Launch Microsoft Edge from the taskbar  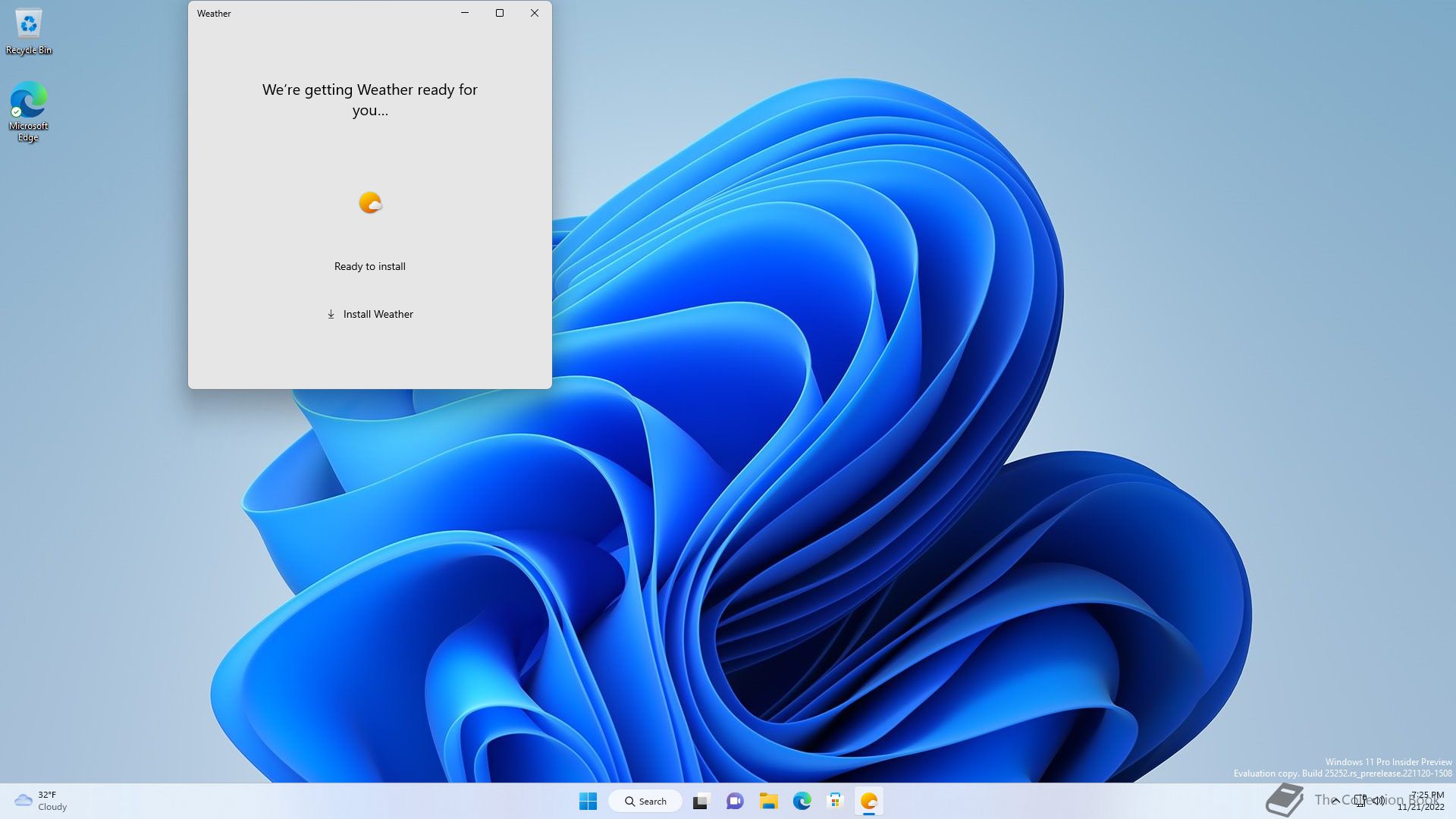[802, 801]
